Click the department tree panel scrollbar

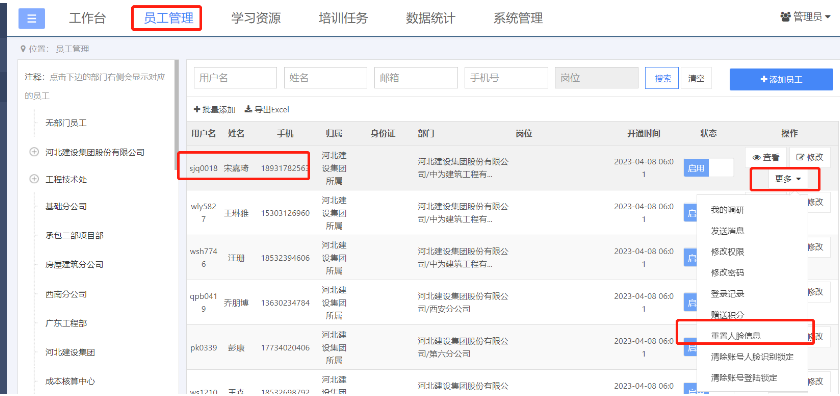[177, 115]
